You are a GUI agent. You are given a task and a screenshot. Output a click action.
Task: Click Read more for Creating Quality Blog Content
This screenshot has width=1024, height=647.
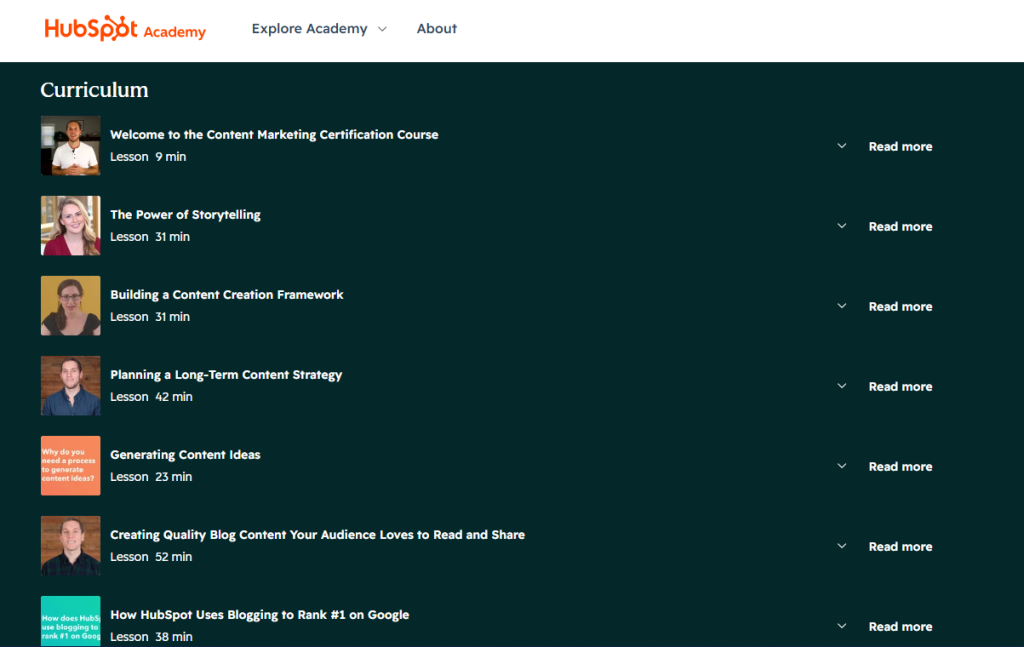click(x=900, y=546)
